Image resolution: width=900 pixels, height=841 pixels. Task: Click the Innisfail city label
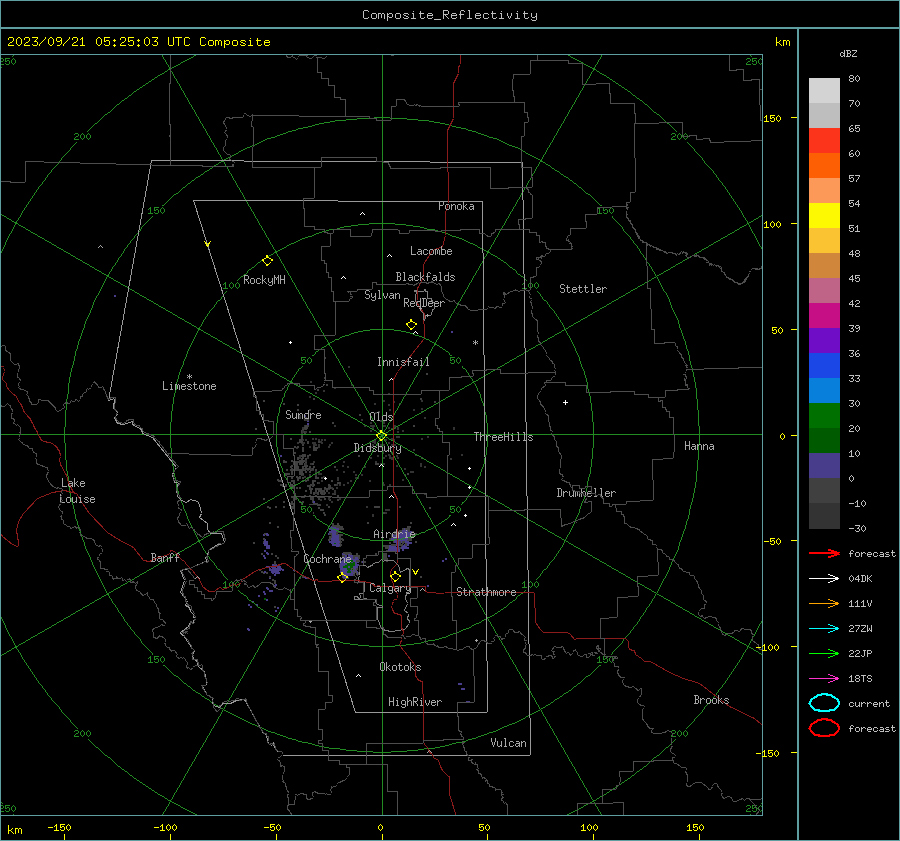coord(403,362)
